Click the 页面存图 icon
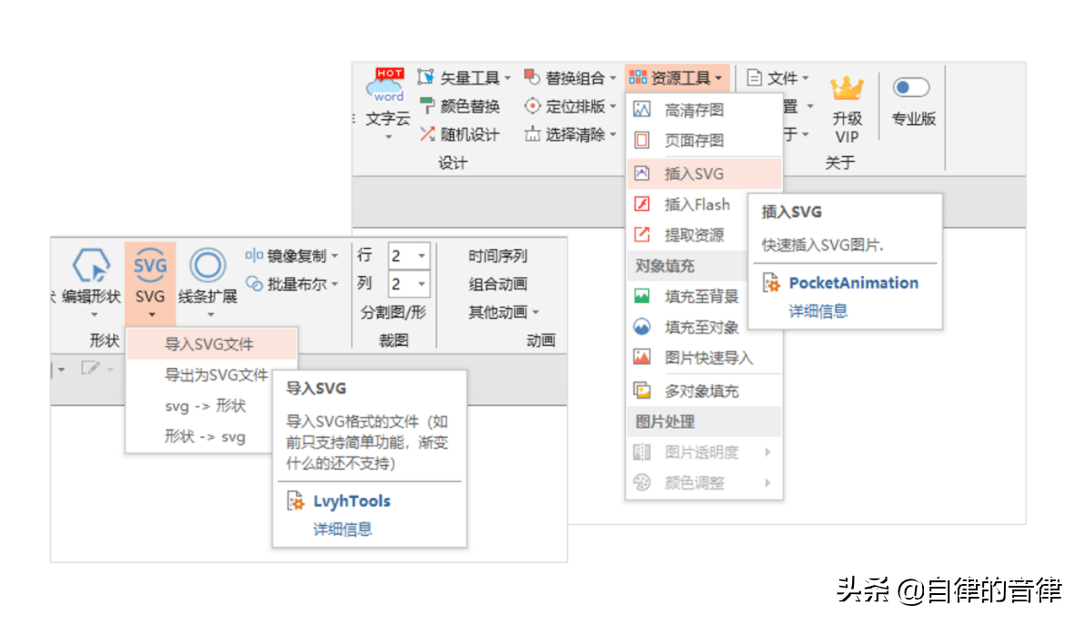 tap(641, 140)
